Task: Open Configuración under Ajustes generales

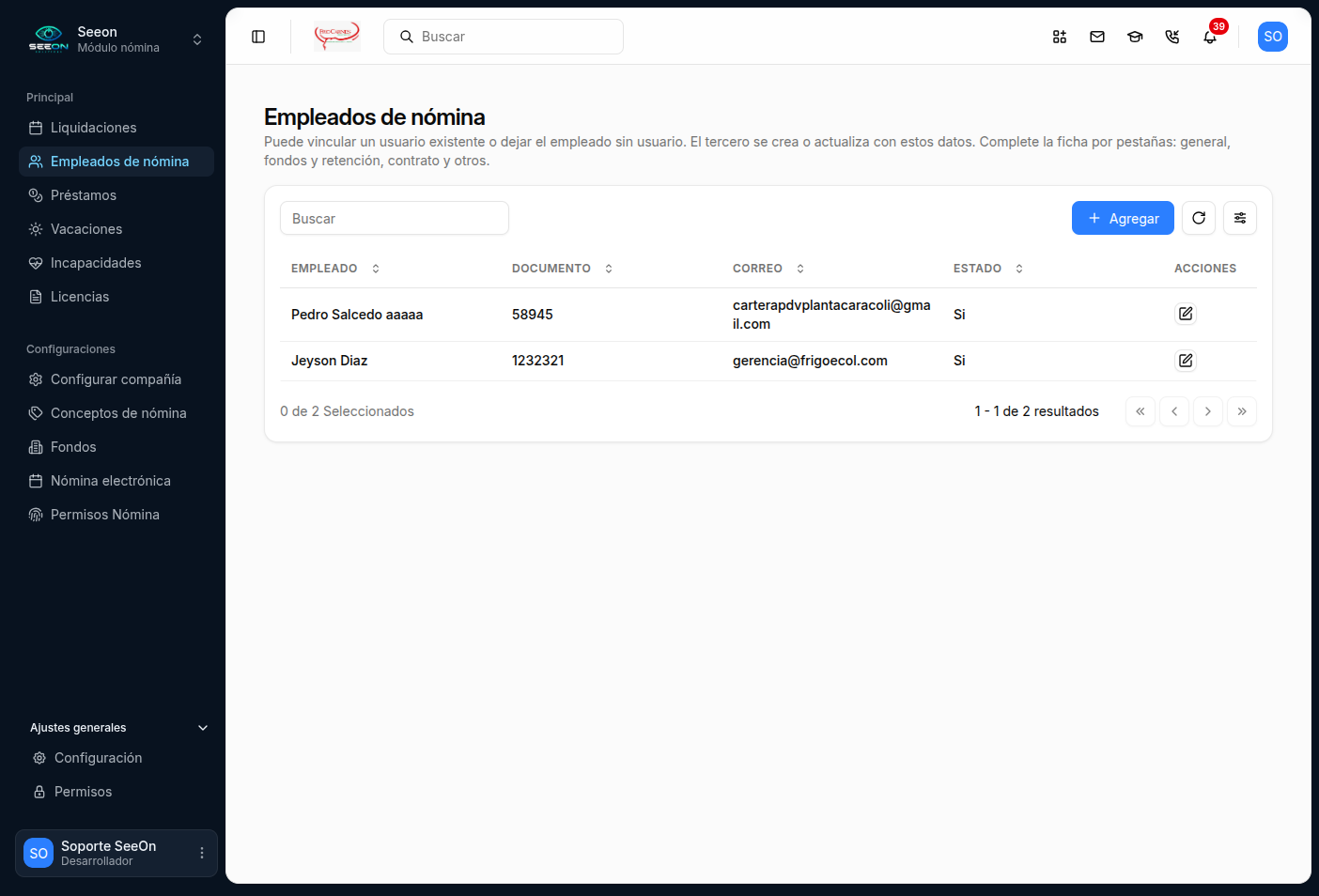Action: [118, 758]
